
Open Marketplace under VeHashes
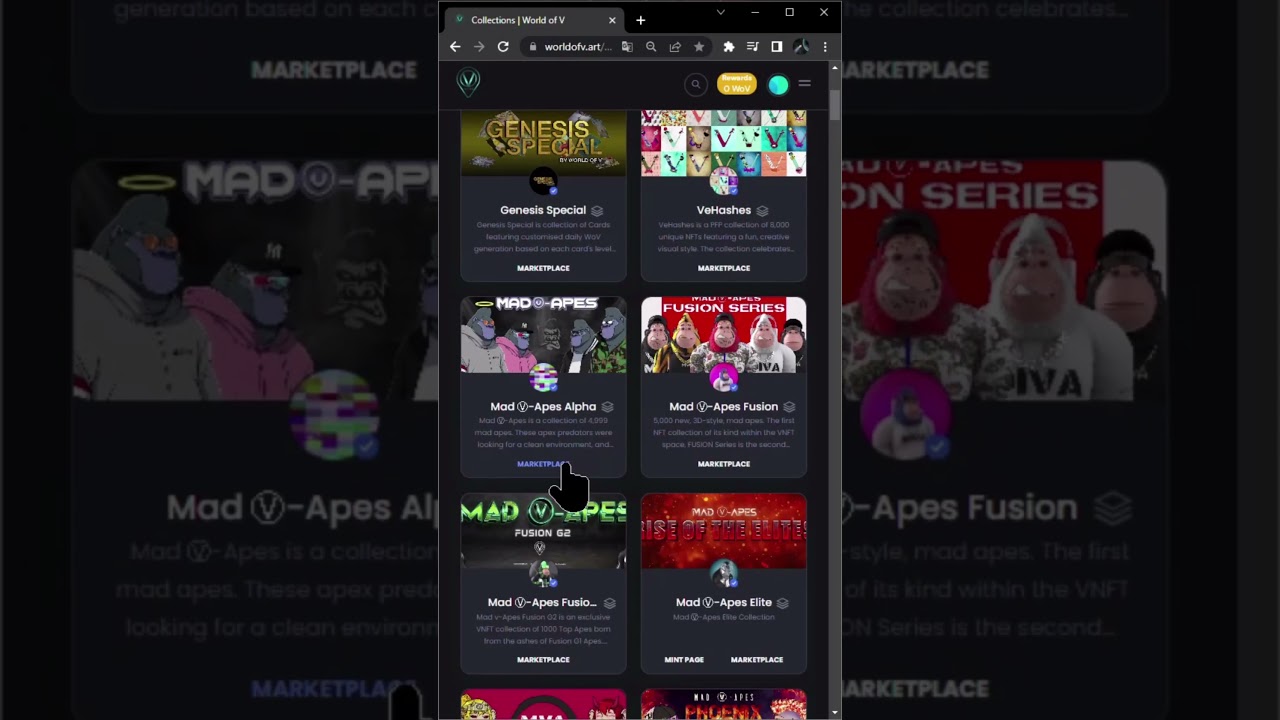tap(724, 268)
